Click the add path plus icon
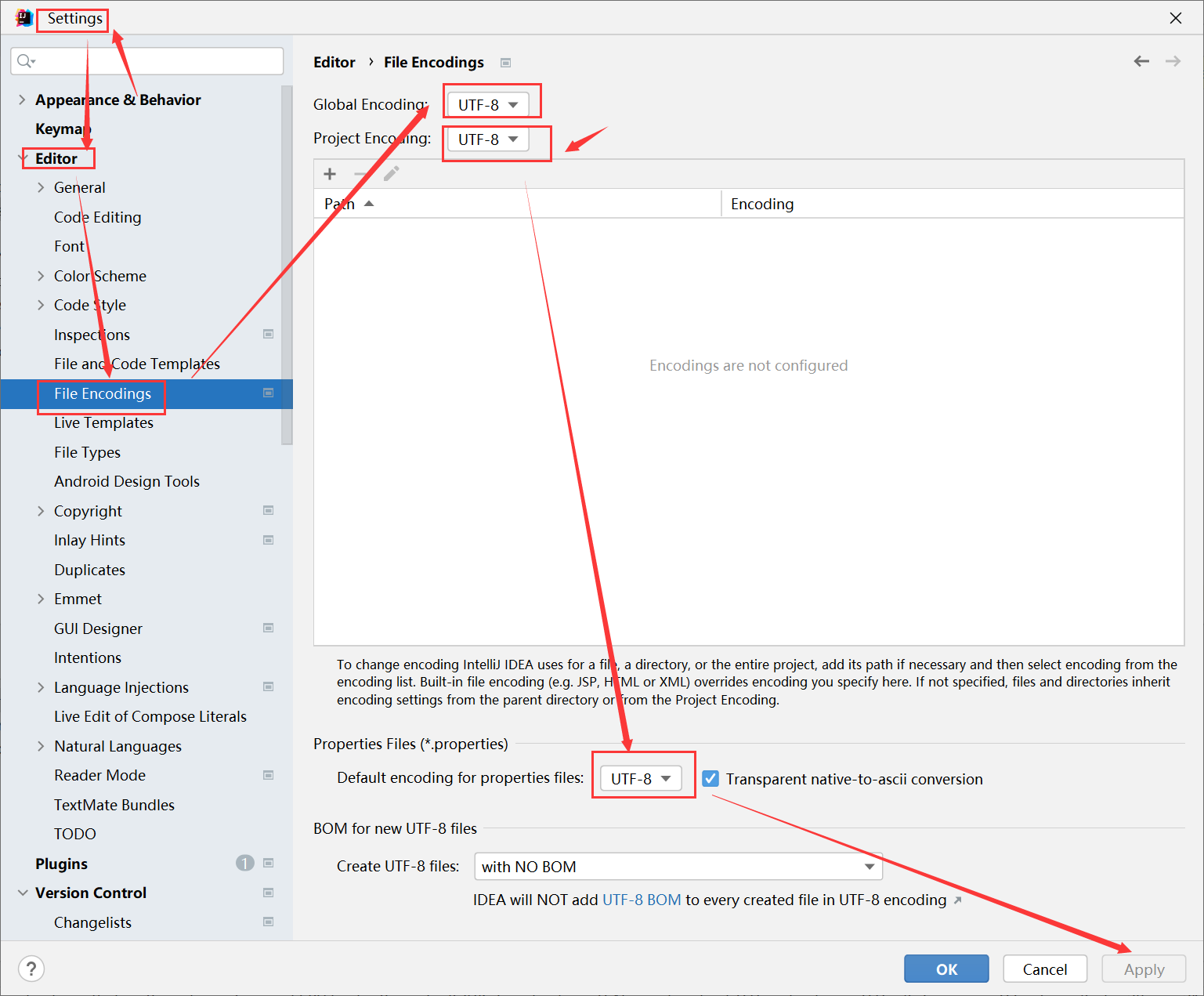1204x996 pixels. (x=330, y=174)
